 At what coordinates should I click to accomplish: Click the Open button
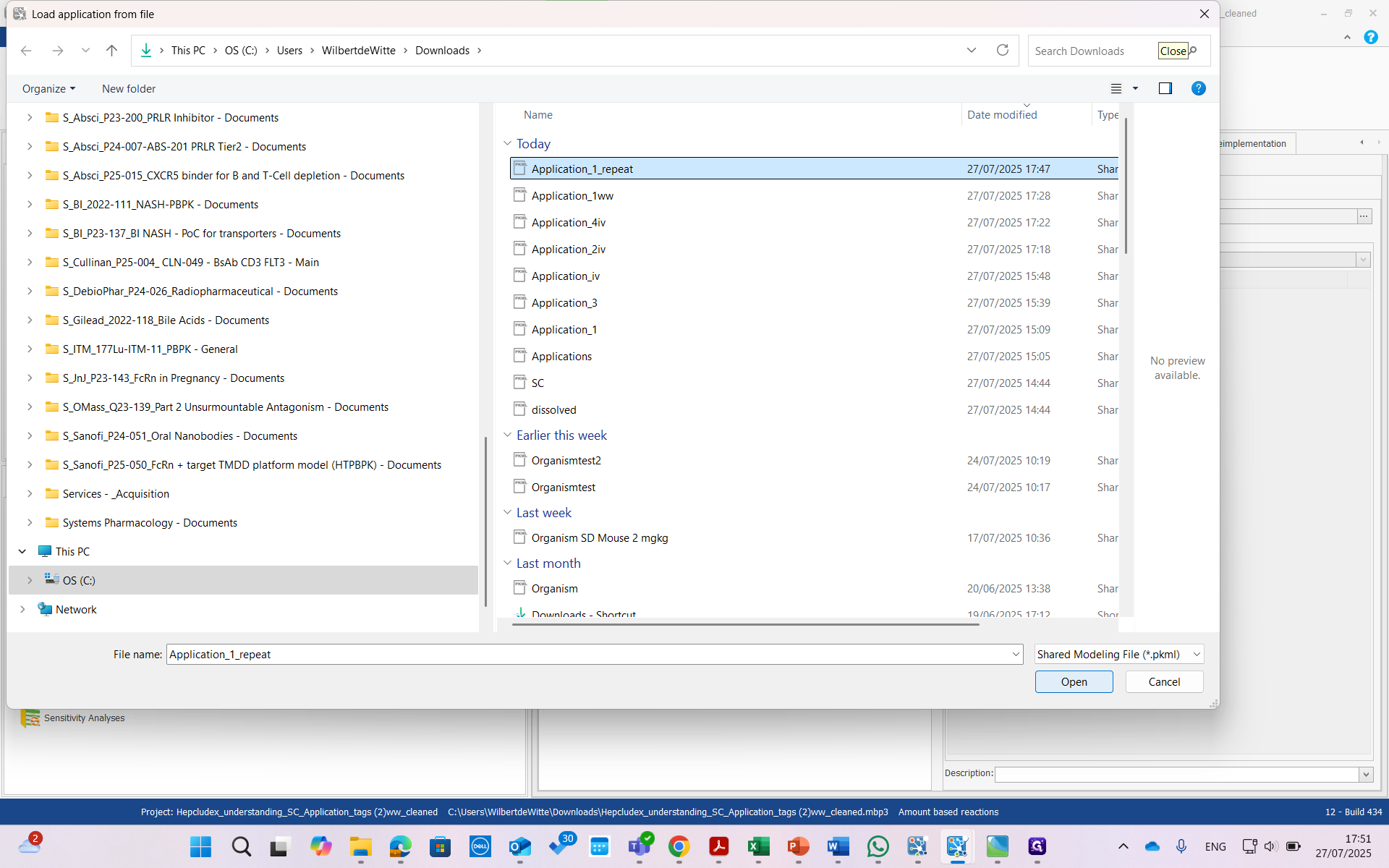click(1074, 681)
